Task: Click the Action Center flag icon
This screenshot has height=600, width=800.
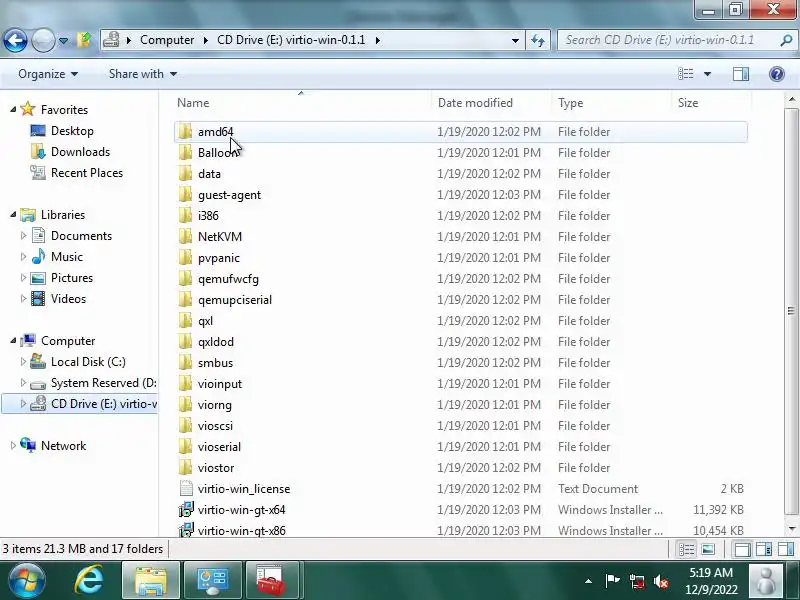Action: tap(612, 581)
